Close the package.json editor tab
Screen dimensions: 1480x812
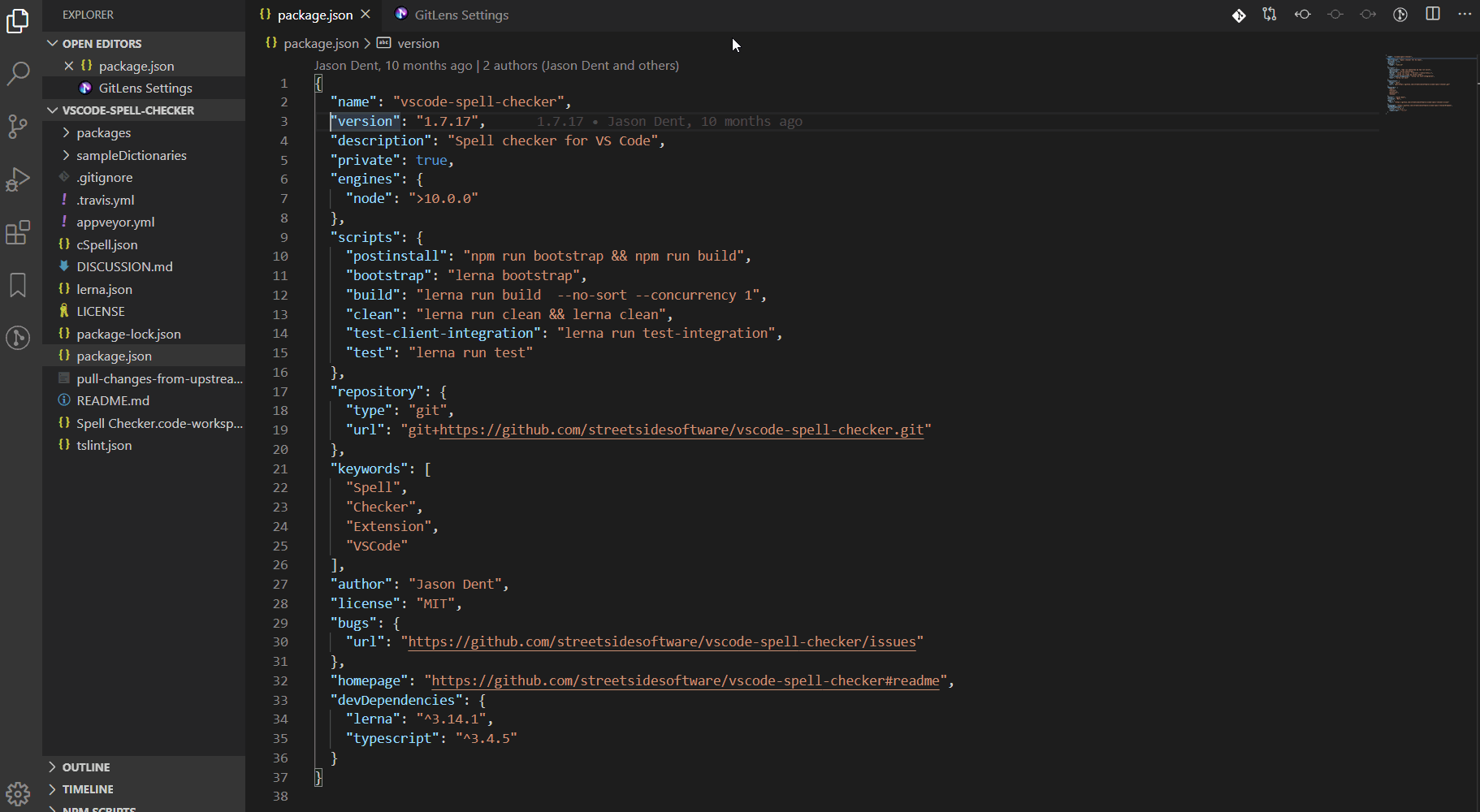coord(366,15)
